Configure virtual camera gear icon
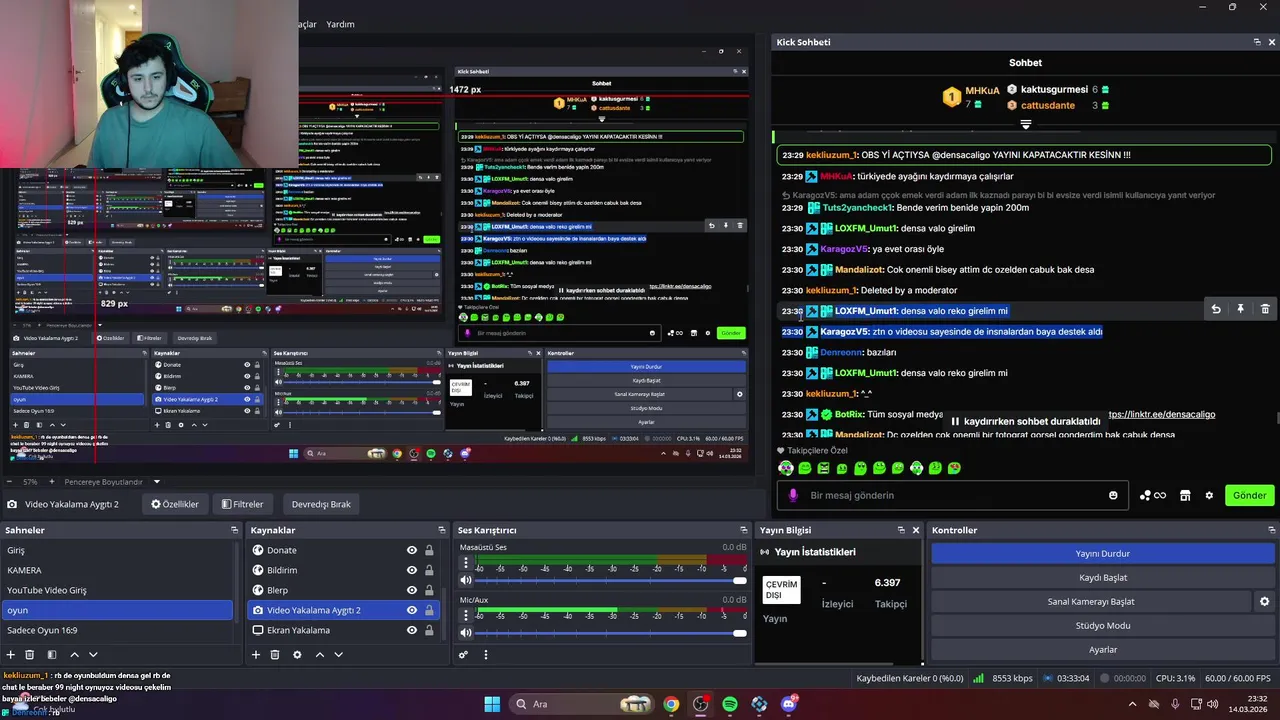The height and width of the screenshot is (720, 1280). 1264,602
